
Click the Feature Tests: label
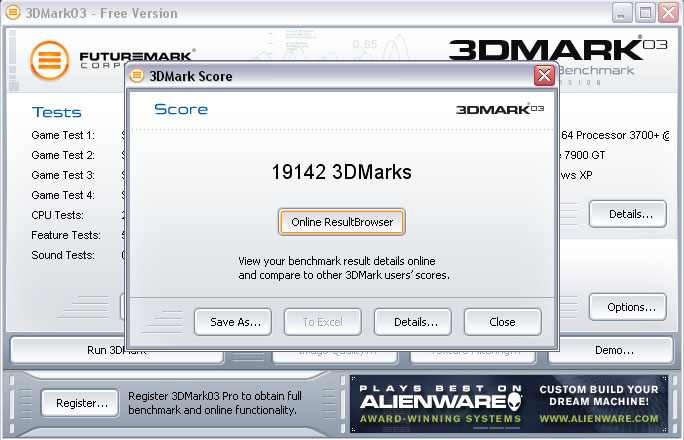[x=66, y=235]
